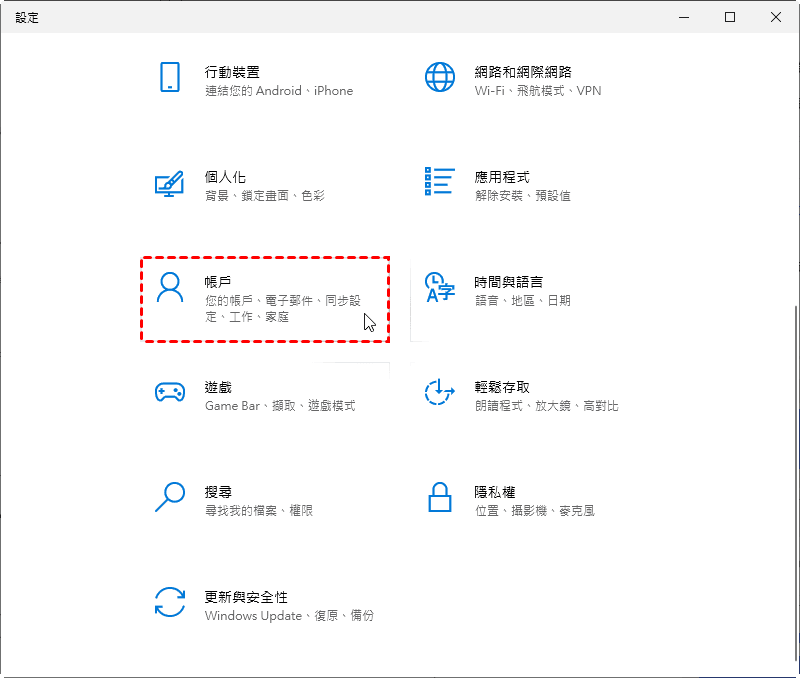This screenshot has width=800, height=678.
Task: Open the 行動裝置 settings title link
Action: tap(232, 72)
